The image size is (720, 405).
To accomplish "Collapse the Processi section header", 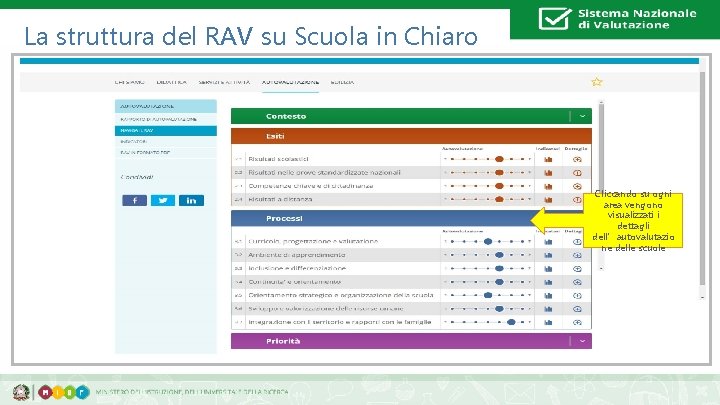I will (x=411, y=219).
